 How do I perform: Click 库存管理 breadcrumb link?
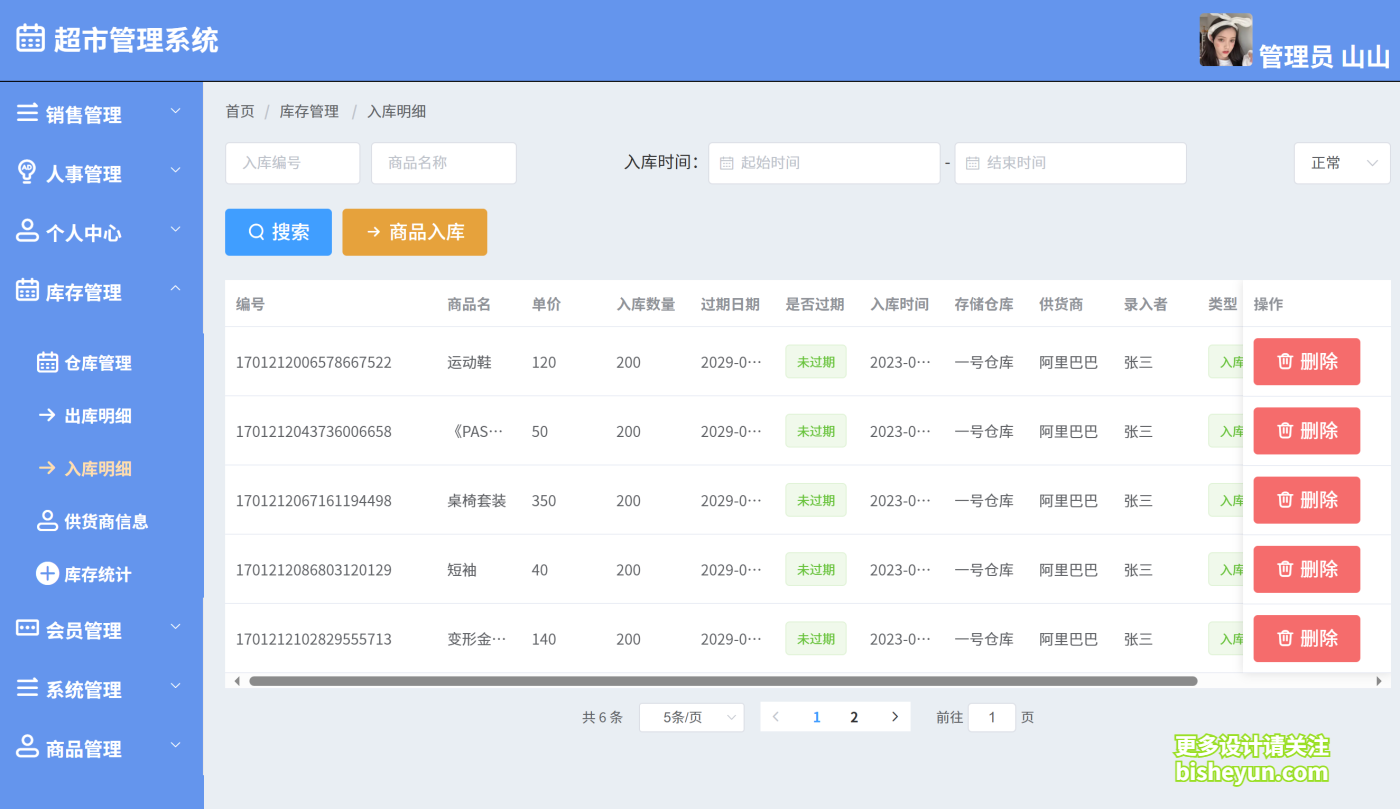point(309,111)
